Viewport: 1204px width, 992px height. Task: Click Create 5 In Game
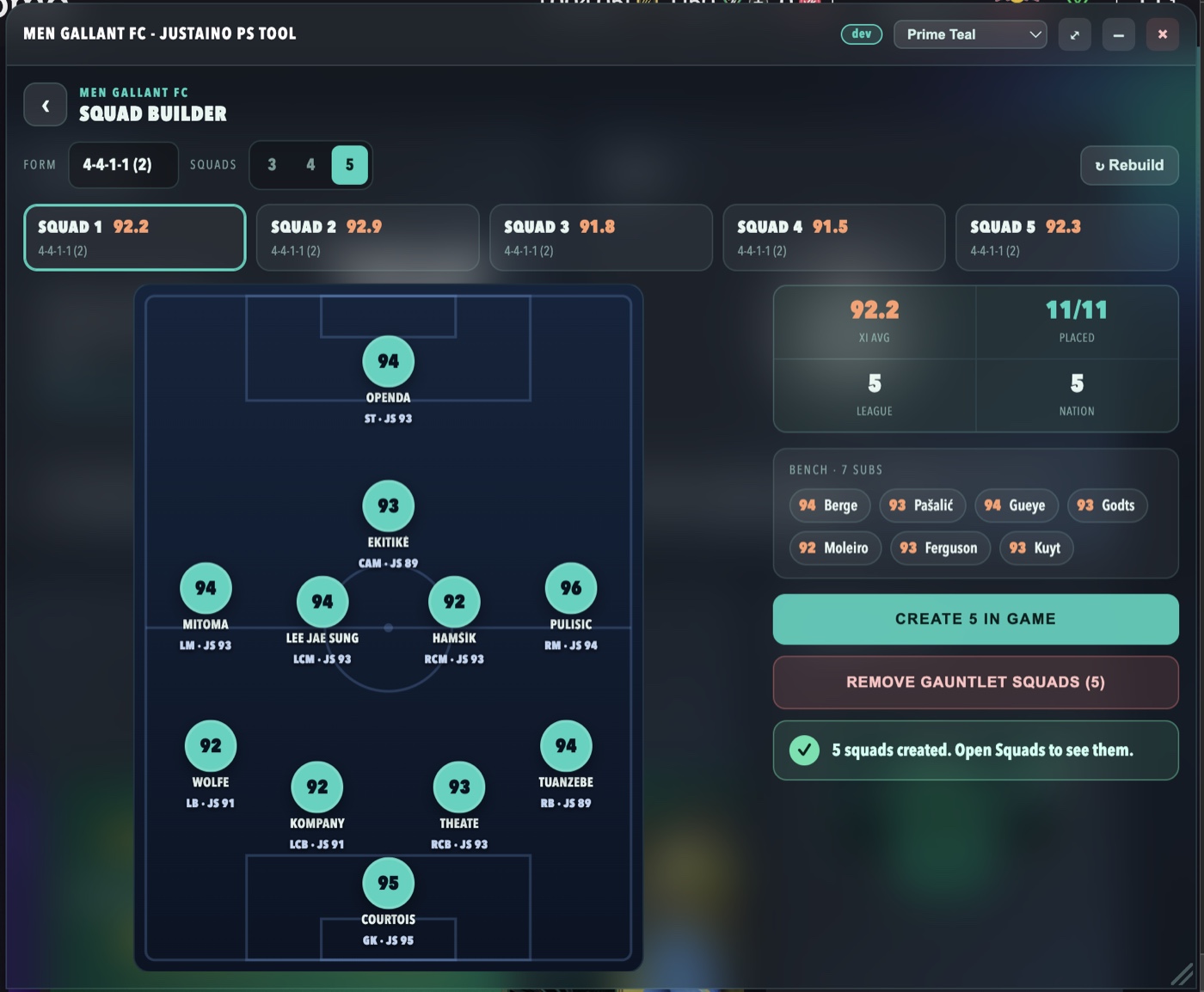point(975,619)
